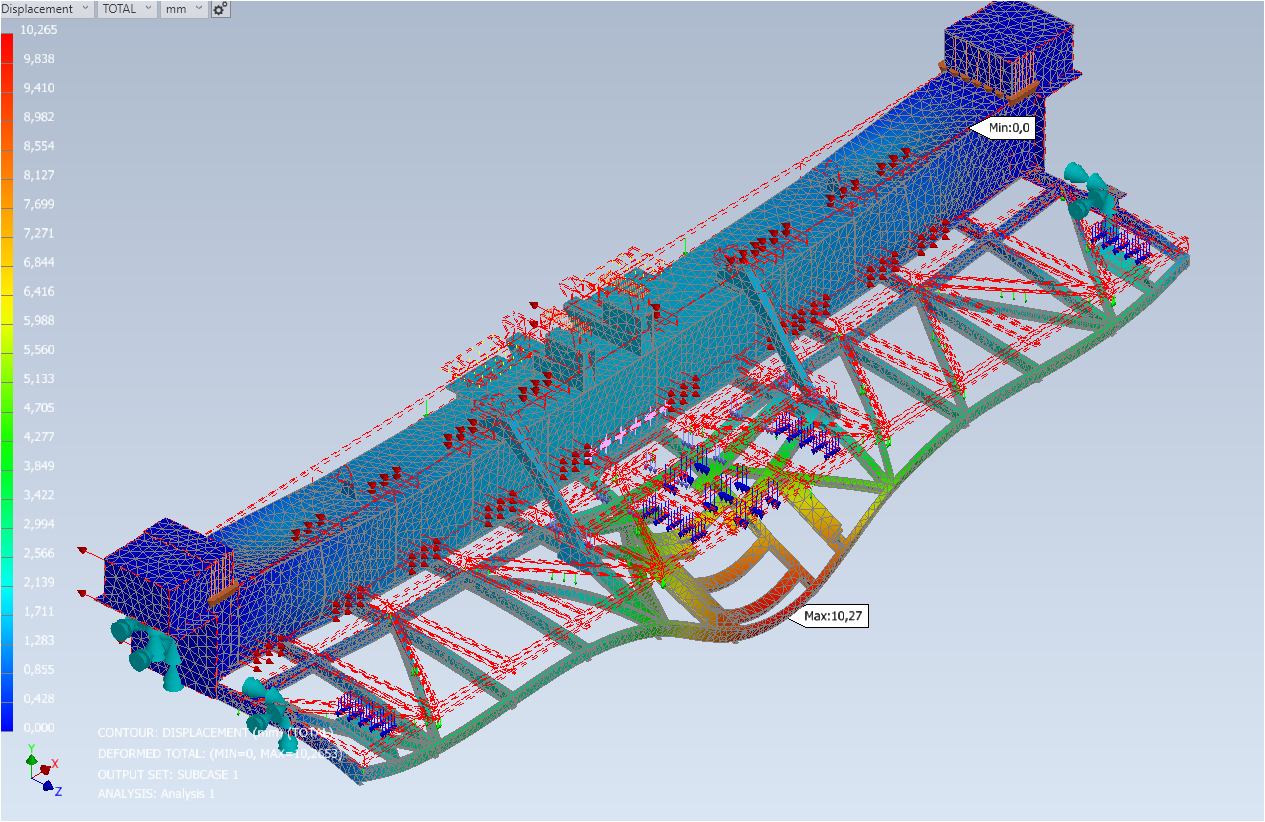
Task: Expand the TOTAL component dropdown
Action: (126, 9)
